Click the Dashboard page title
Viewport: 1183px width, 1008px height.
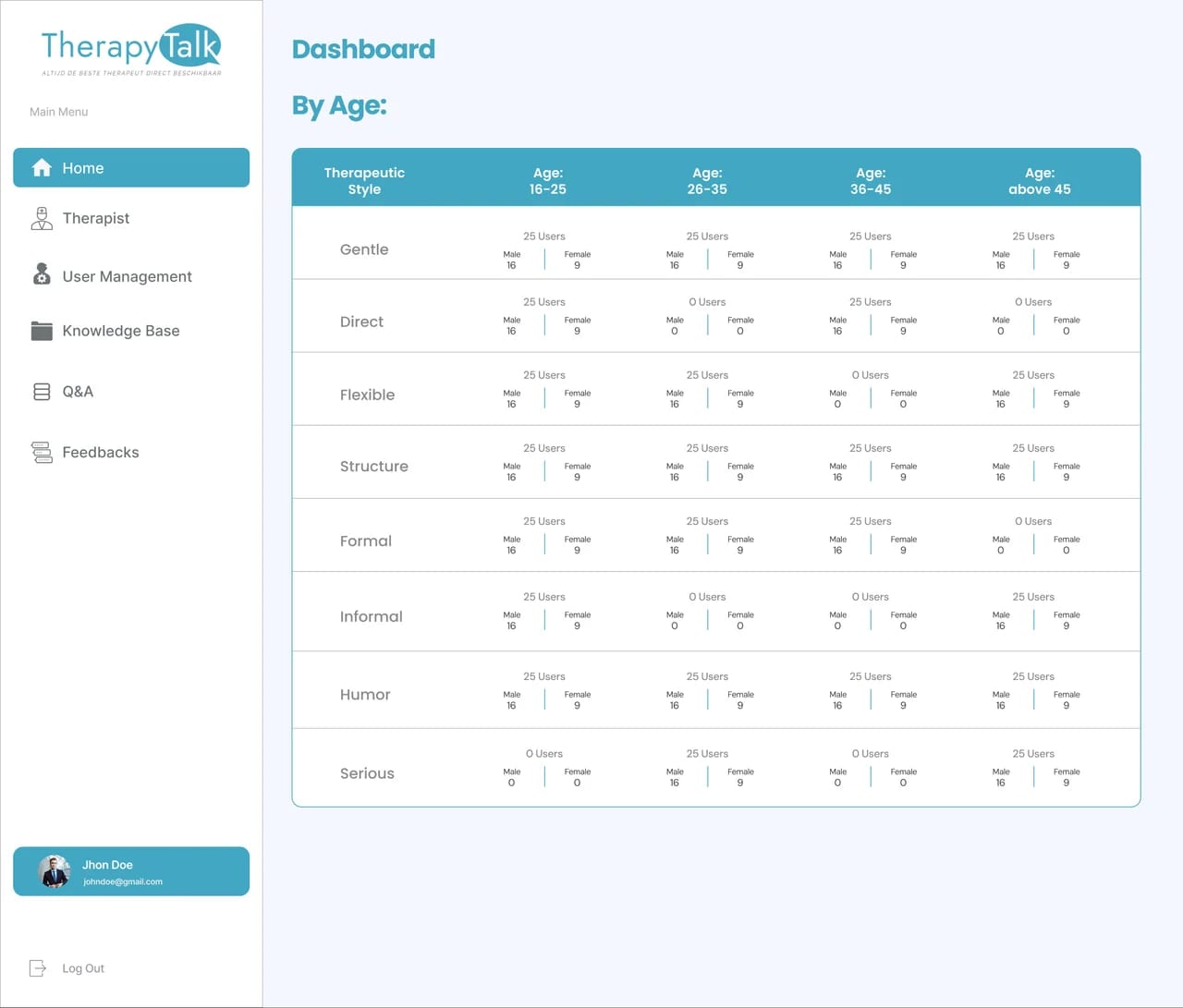363,49
